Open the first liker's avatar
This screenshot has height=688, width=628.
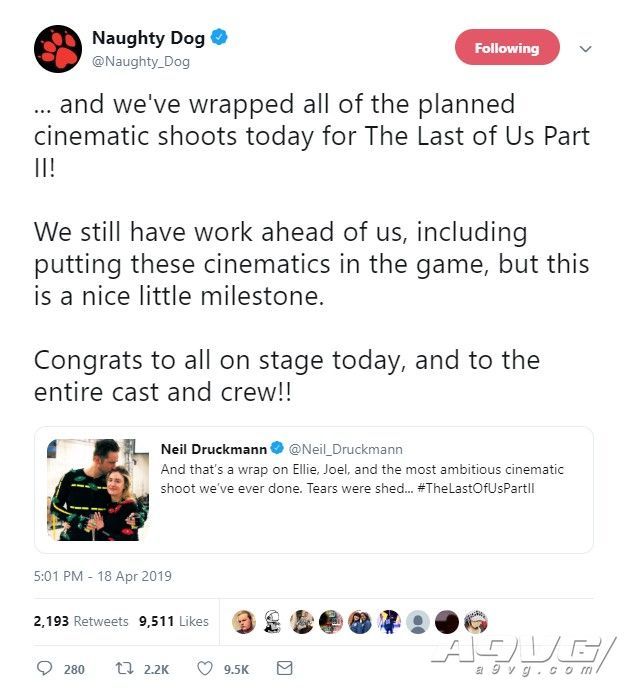click(244, 621)
